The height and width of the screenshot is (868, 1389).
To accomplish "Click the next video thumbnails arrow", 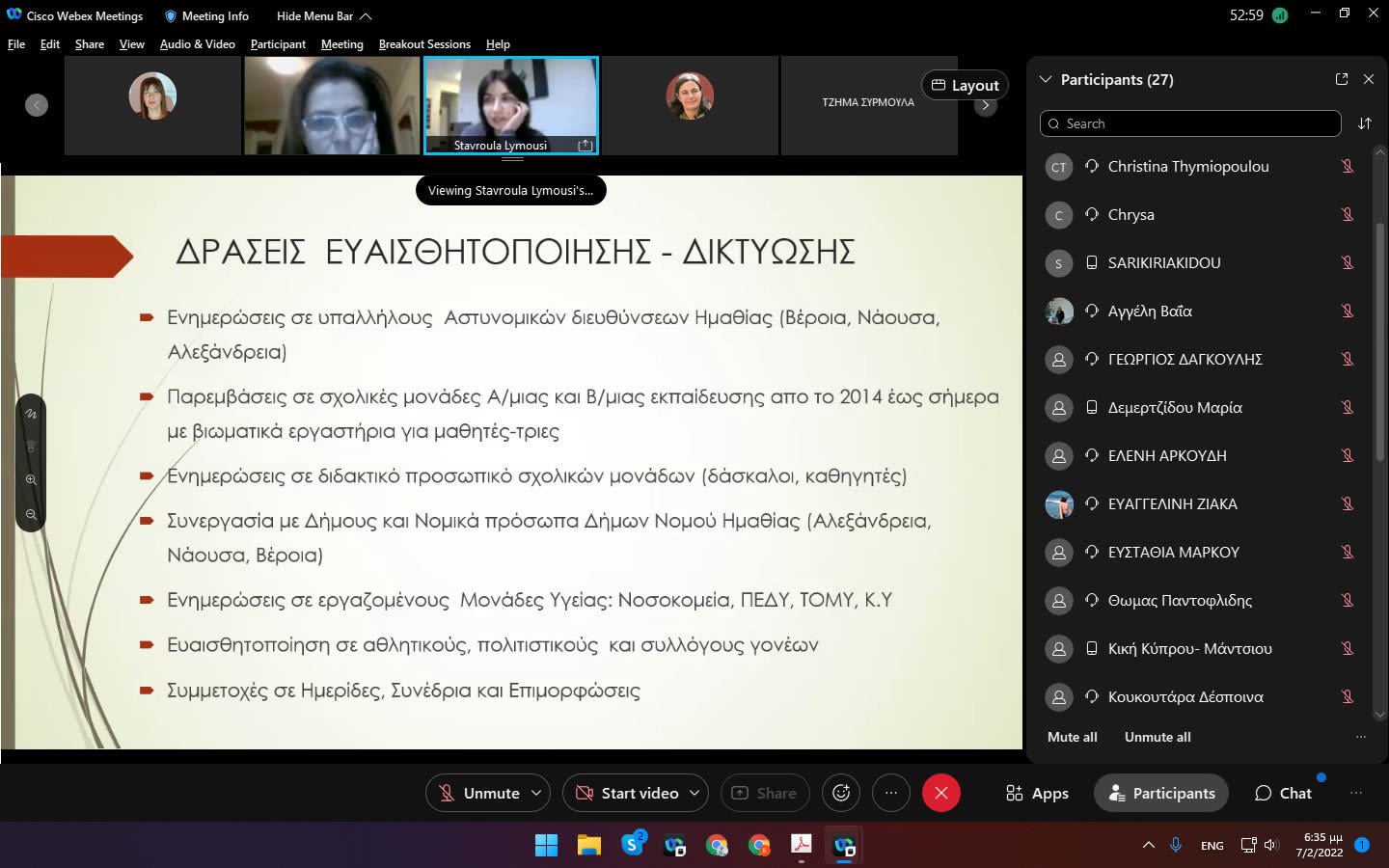I will point(985,105).
